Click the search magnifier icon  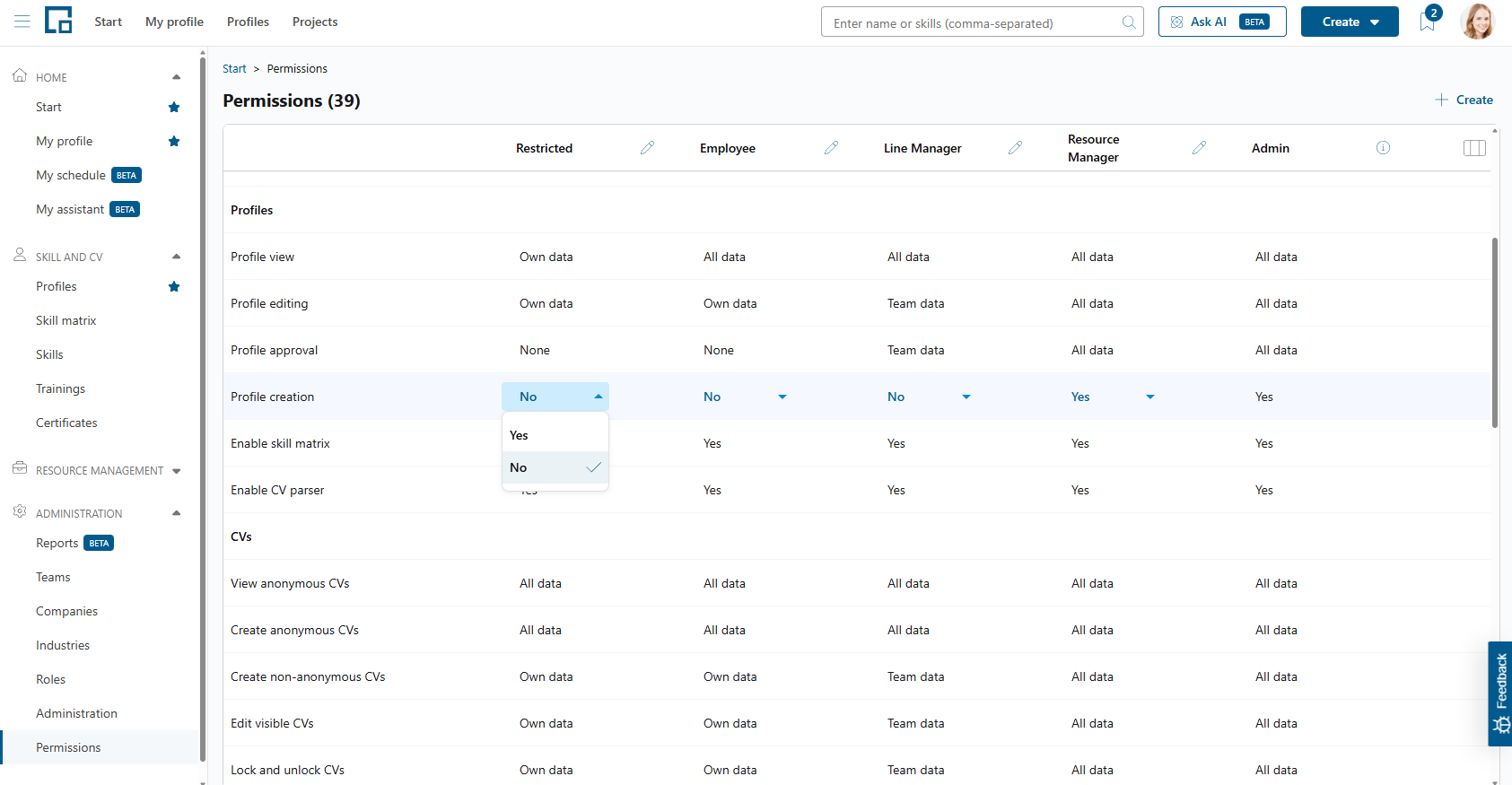(1129, 22)
